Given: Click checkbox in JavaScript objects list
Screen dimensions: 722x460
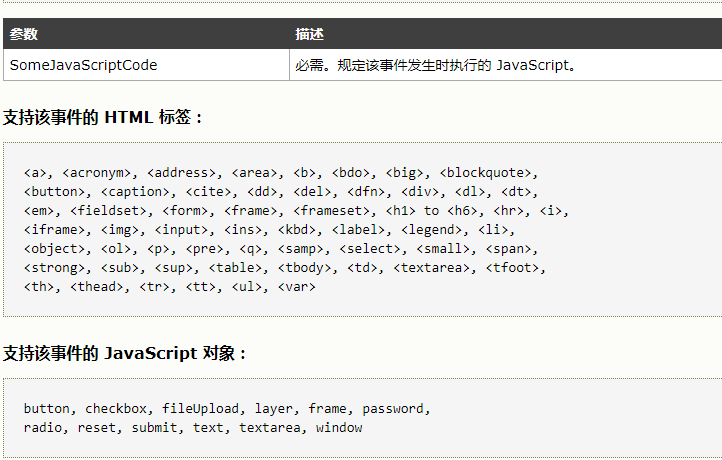Looking at the screenshot, I should pos(115,408).
